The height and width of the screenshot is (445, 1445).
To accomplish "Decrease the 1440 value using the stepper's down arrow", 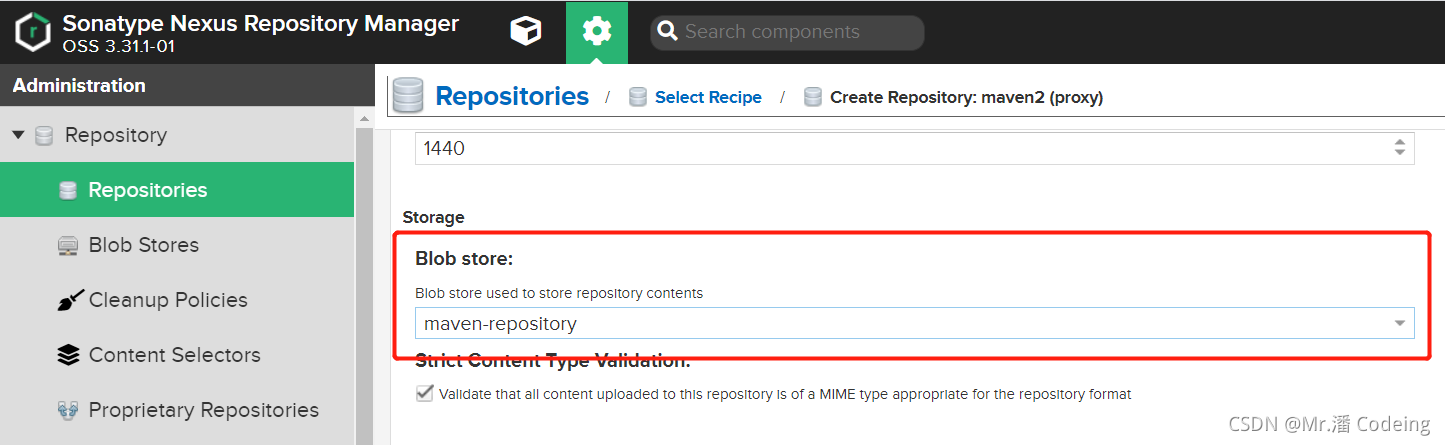I will 1400,154.
